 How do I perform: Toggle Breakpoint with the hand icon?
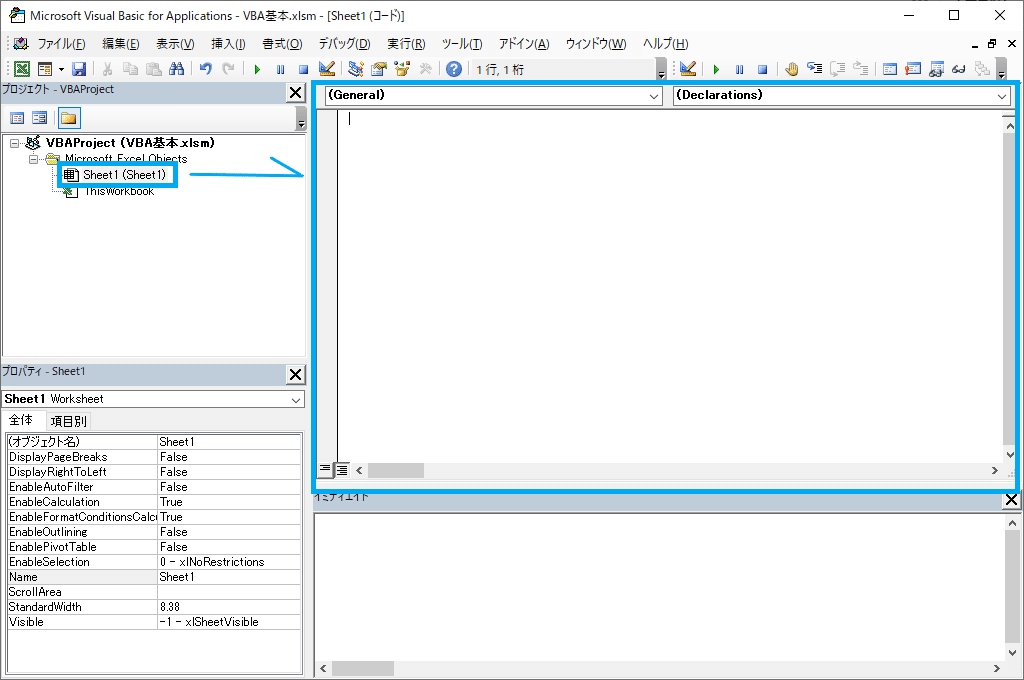792,69
